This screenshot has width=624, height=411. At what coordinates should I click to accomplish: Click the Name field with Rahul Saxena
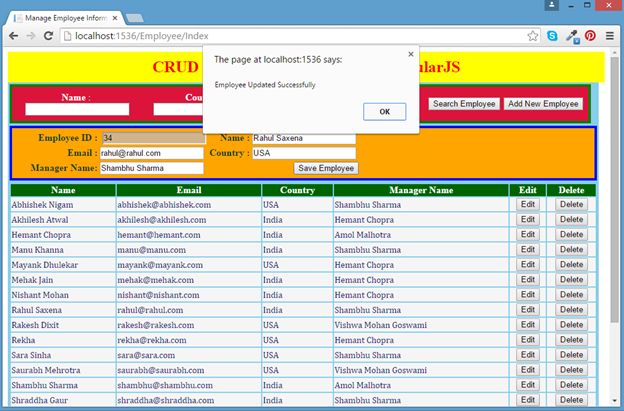coord(304,138)
